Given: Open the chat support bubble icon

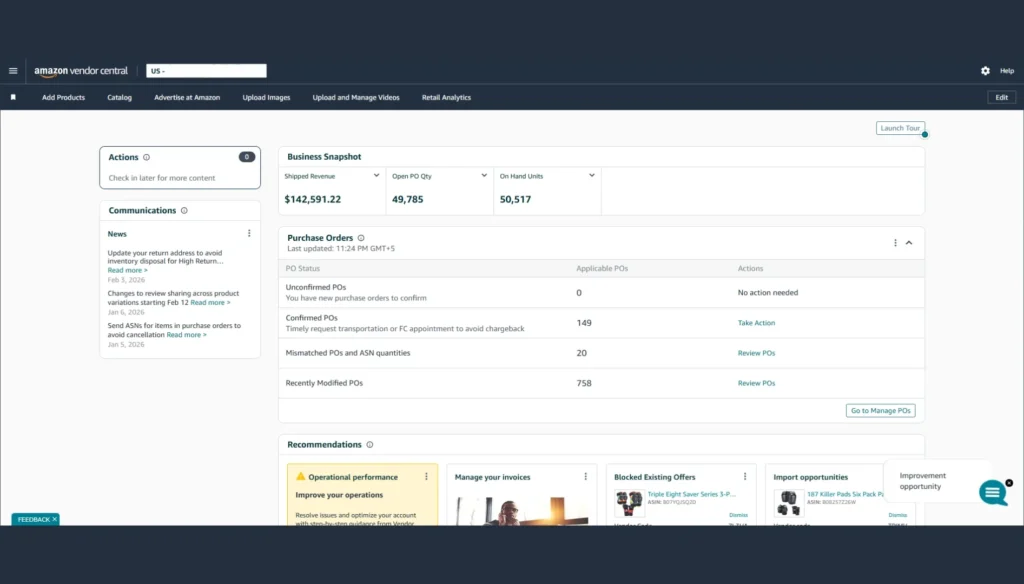Looking at the screenshot, I should click(992, 492).
